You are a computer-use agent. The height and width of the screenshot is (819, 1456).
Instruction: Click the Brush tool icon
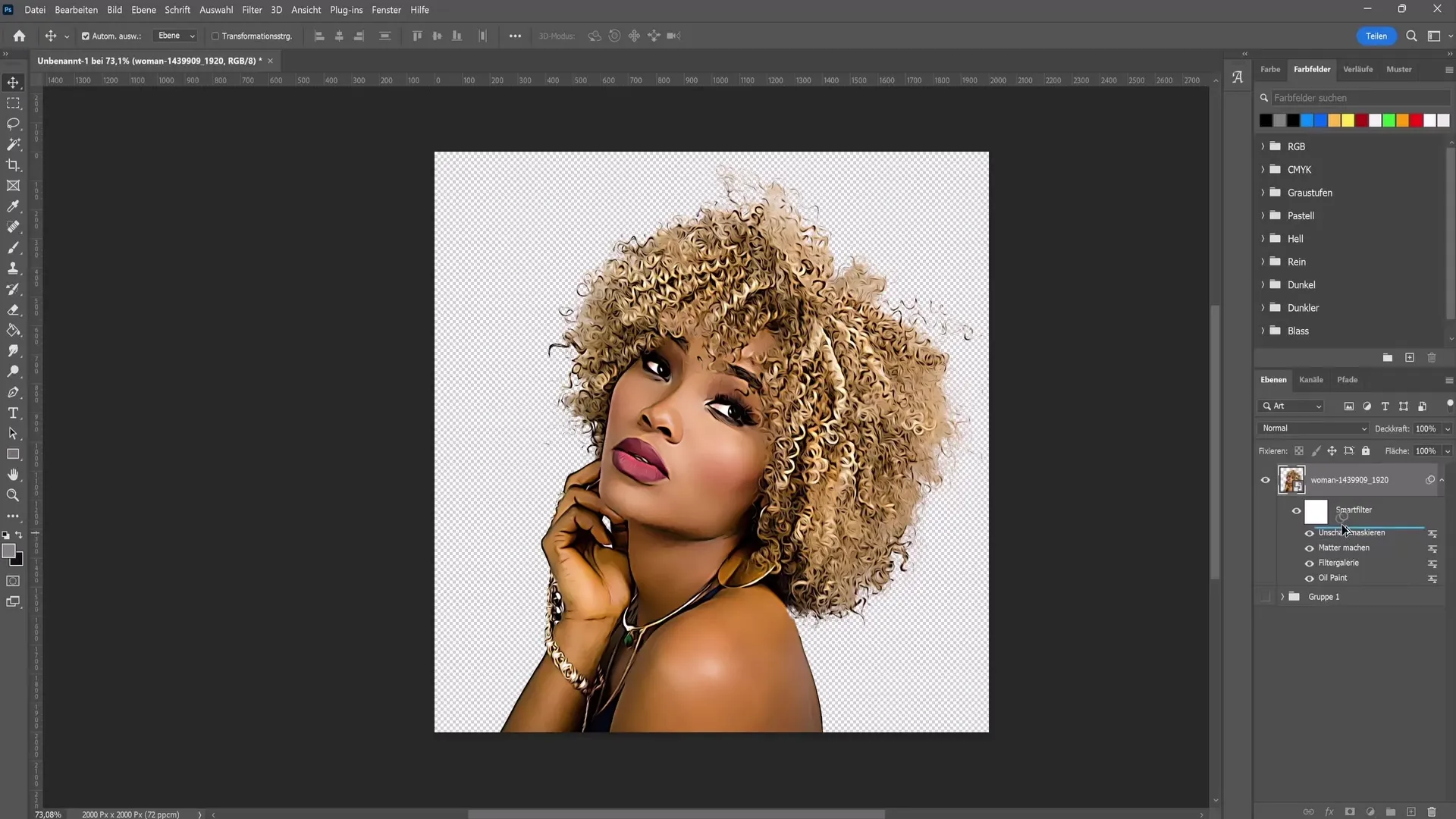14,247
